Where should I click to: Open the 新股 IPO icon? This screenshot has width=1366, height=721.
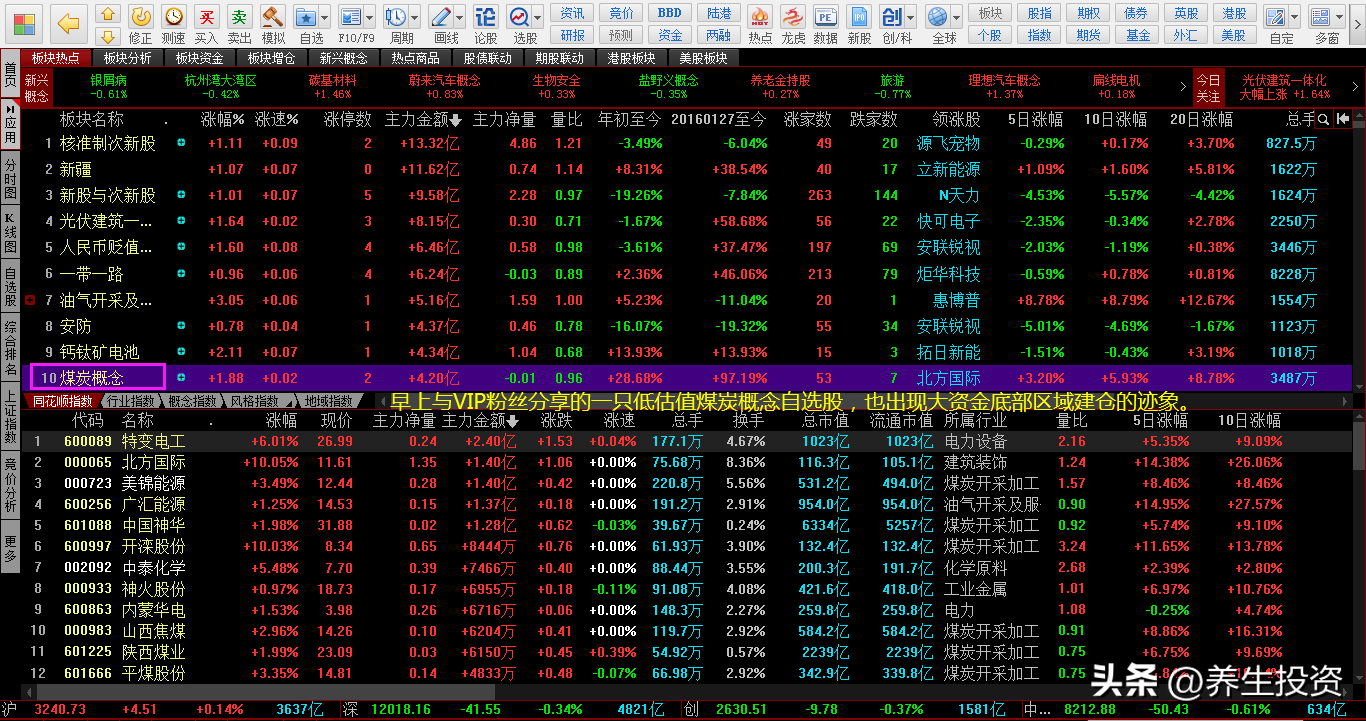859,17
